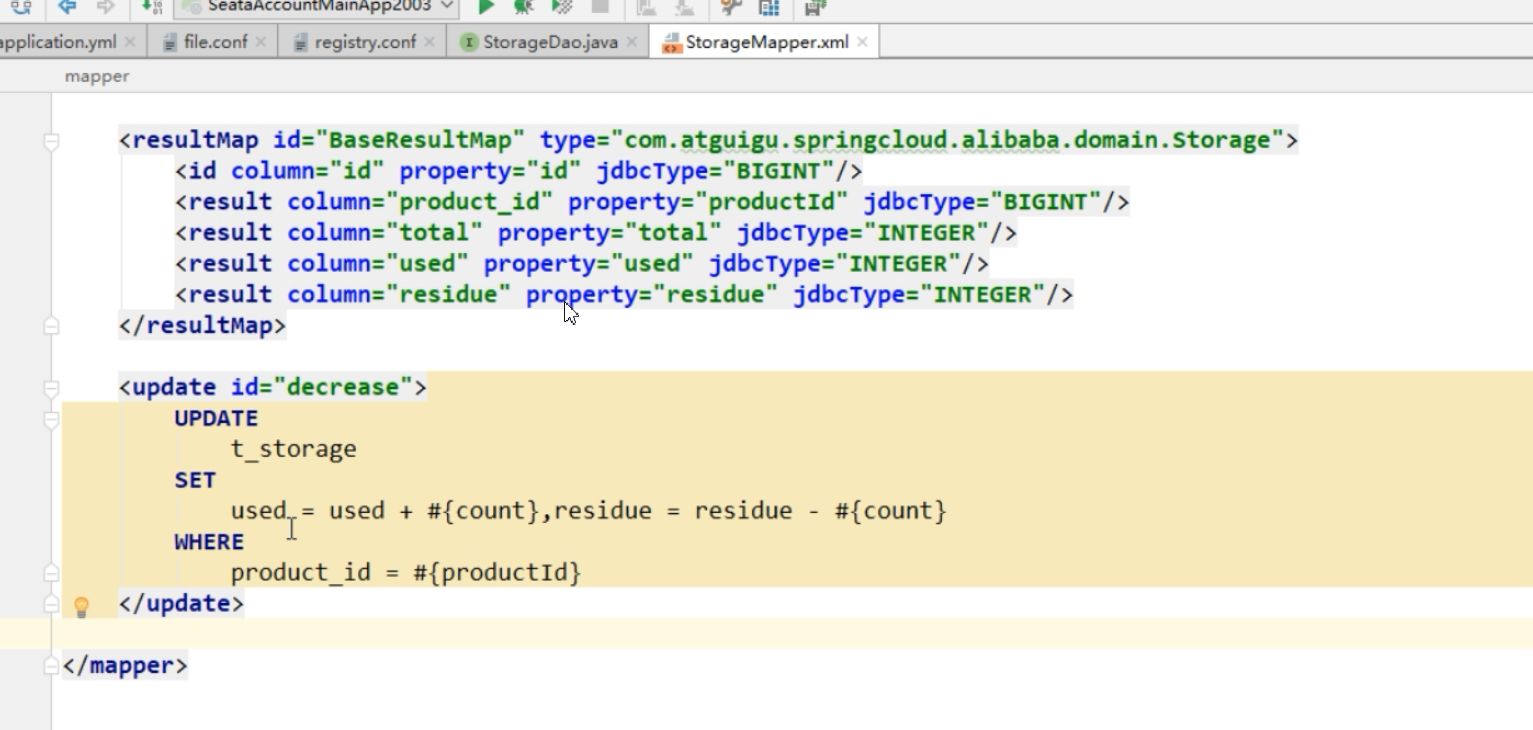This screenshot has height=730, width=1533.
Task: Click StorageDao.java interface icon
Action: pos(469,42)
